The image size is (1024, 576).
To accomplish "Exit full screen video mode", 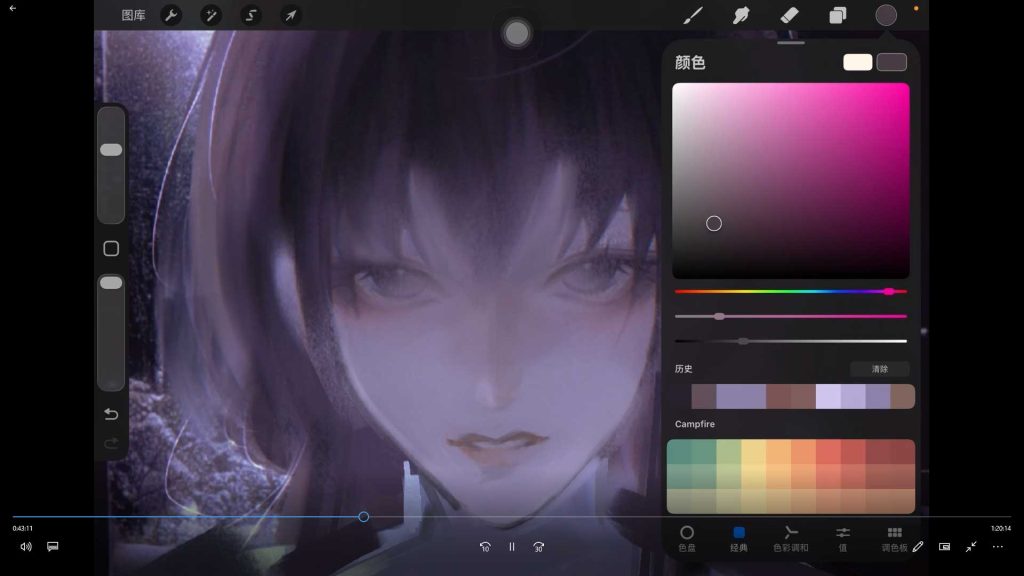I will [971, 547].
